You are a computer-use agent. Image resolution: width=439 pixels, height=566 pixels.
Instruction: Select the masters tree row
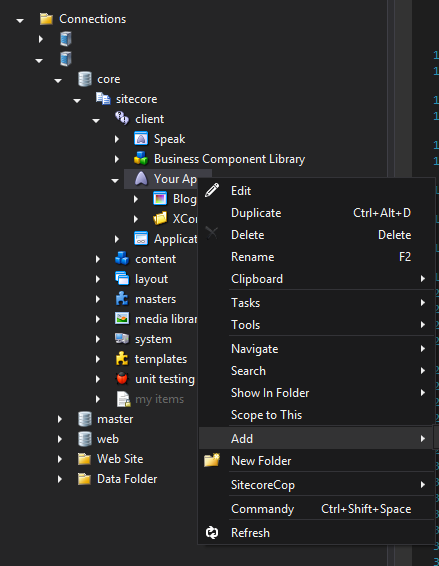(155, 299)
